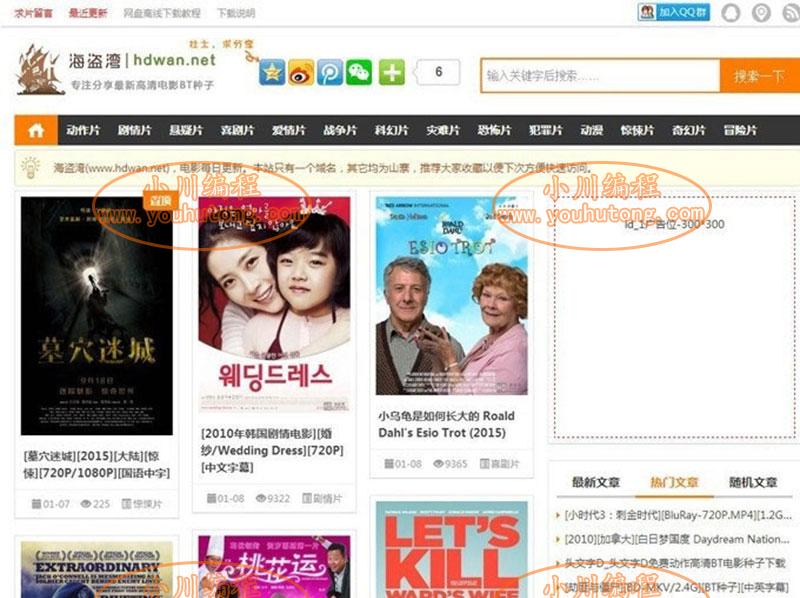Click the 海盗湾 pirate ship logo
This screenshot has height=598, width=800.
[x=40, y=70]
